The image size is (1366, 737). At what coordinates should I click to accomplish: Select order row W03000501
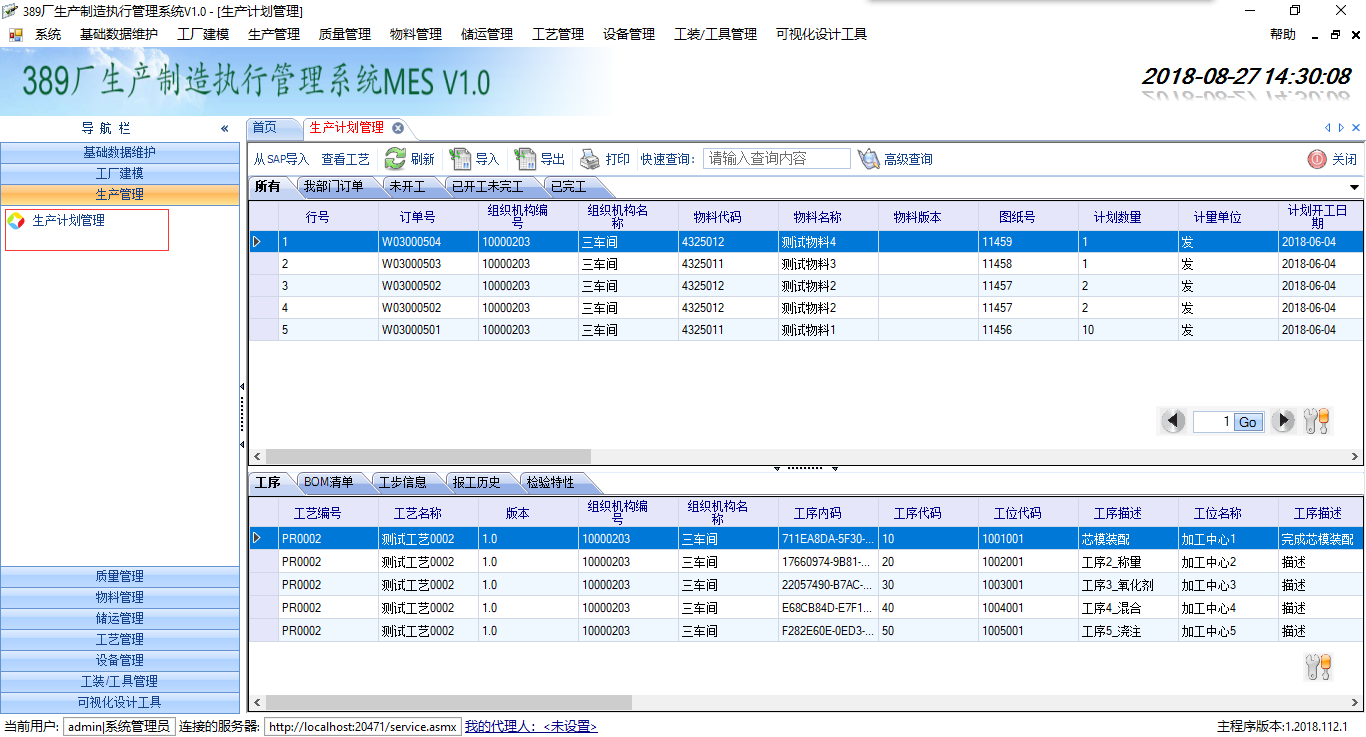pos(806,330)
